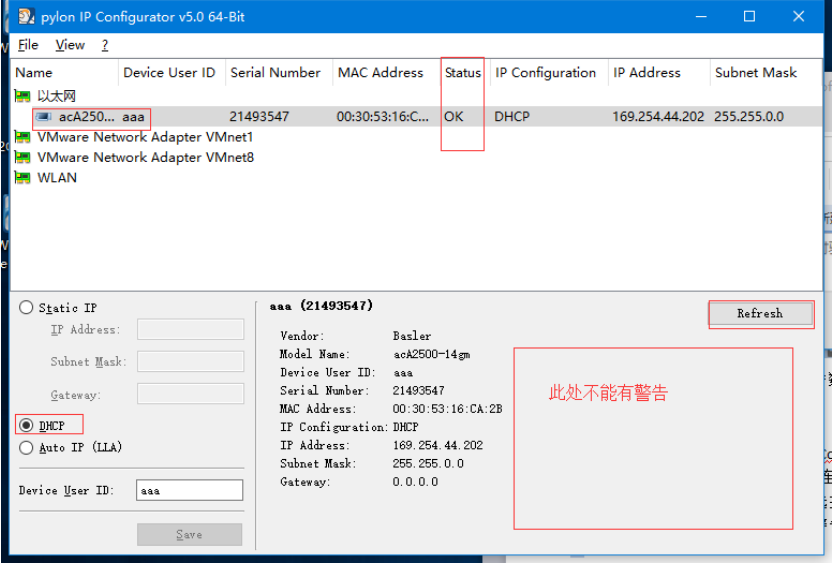Click the MAC cell 00:30:53:16:C...
Viewport: 839px width, 563px height.
383,117
